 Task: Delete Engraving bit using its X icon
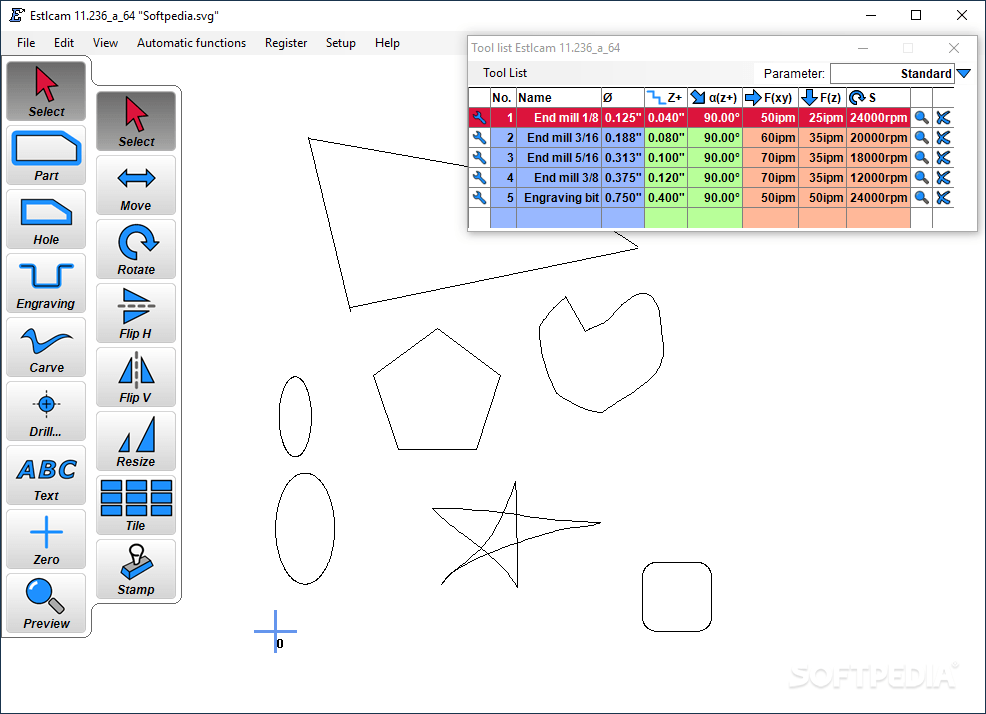click(942, 197)
